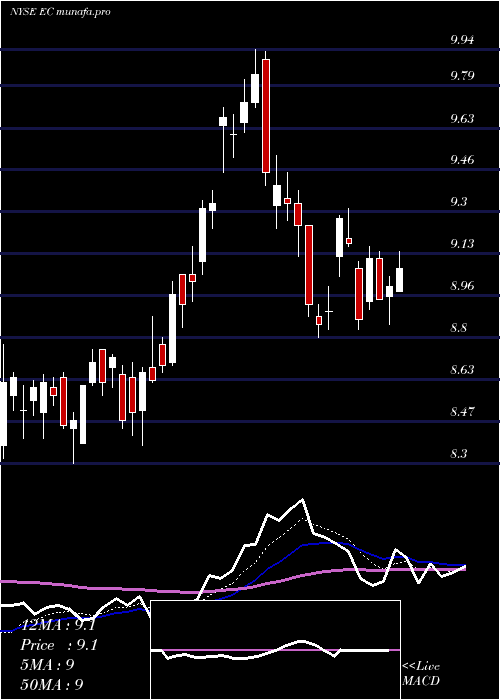Click the 8.8 price axis label
The height and width of the screenshot is (700, 500).
[x=458, y=328]
